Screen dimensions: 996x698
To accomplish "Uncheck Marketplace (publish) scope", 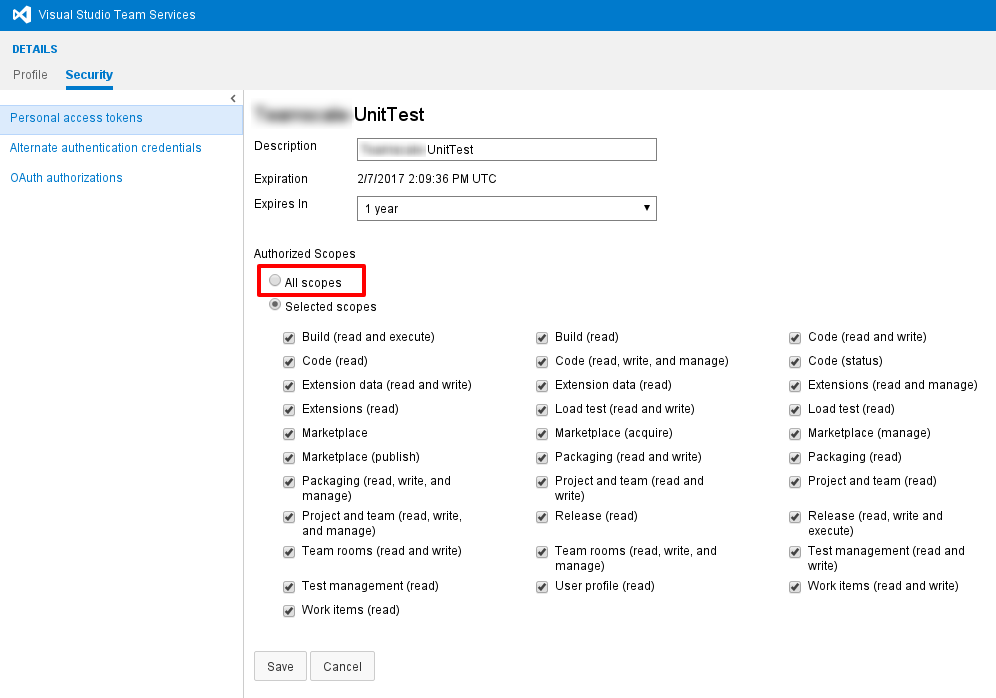I will point(289,459).
